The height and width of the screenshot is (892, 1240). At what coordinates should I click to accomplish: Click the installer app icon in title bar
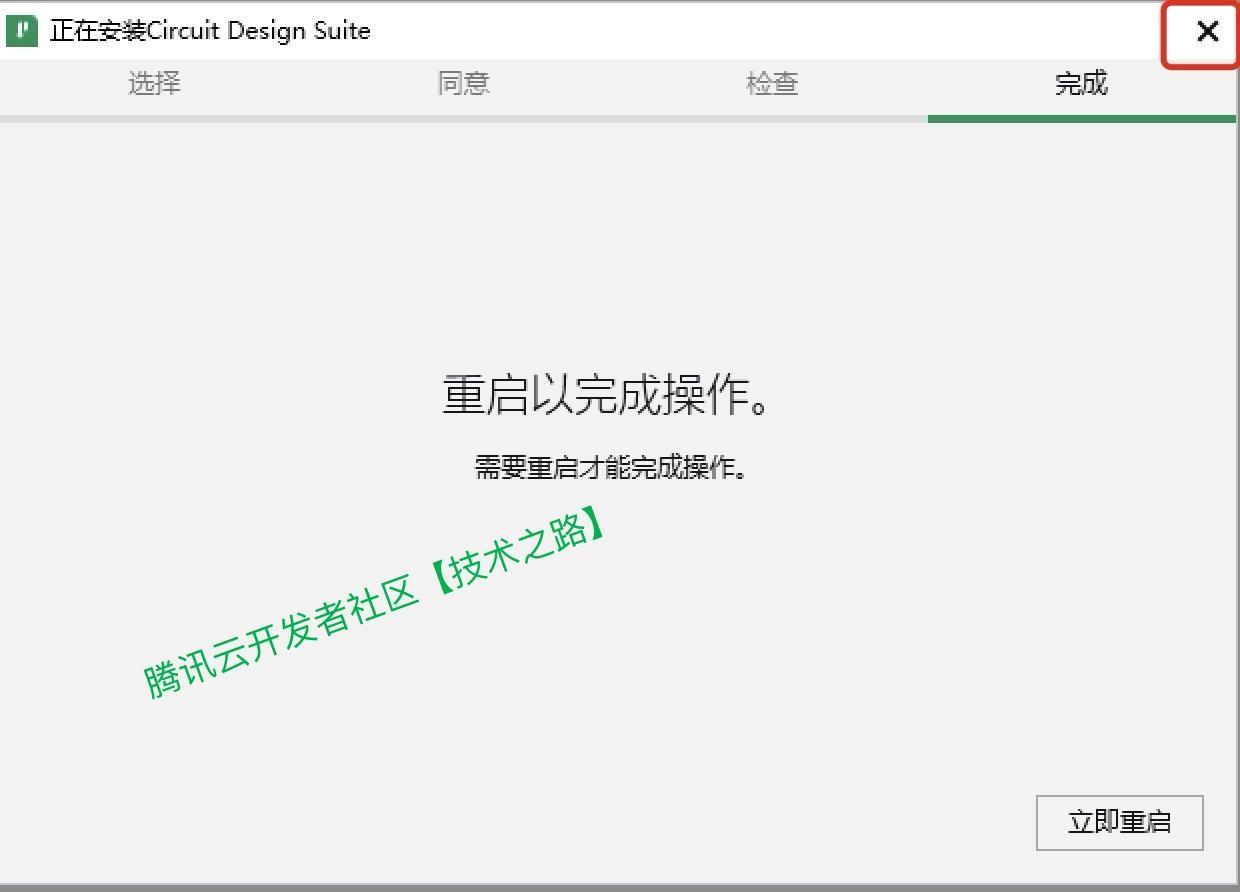click(21, 30)
